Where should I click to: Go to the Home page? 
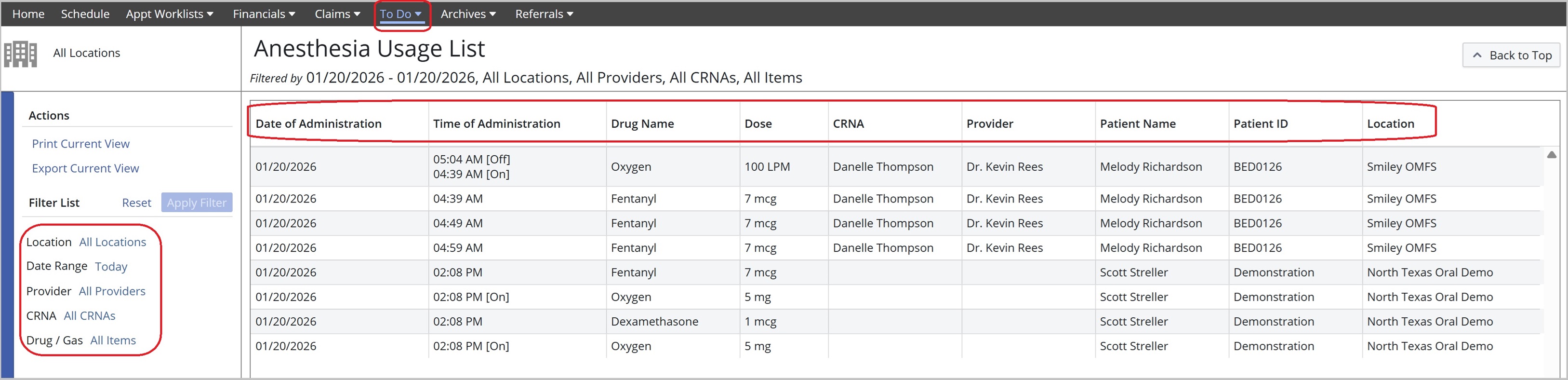point(28,14)
